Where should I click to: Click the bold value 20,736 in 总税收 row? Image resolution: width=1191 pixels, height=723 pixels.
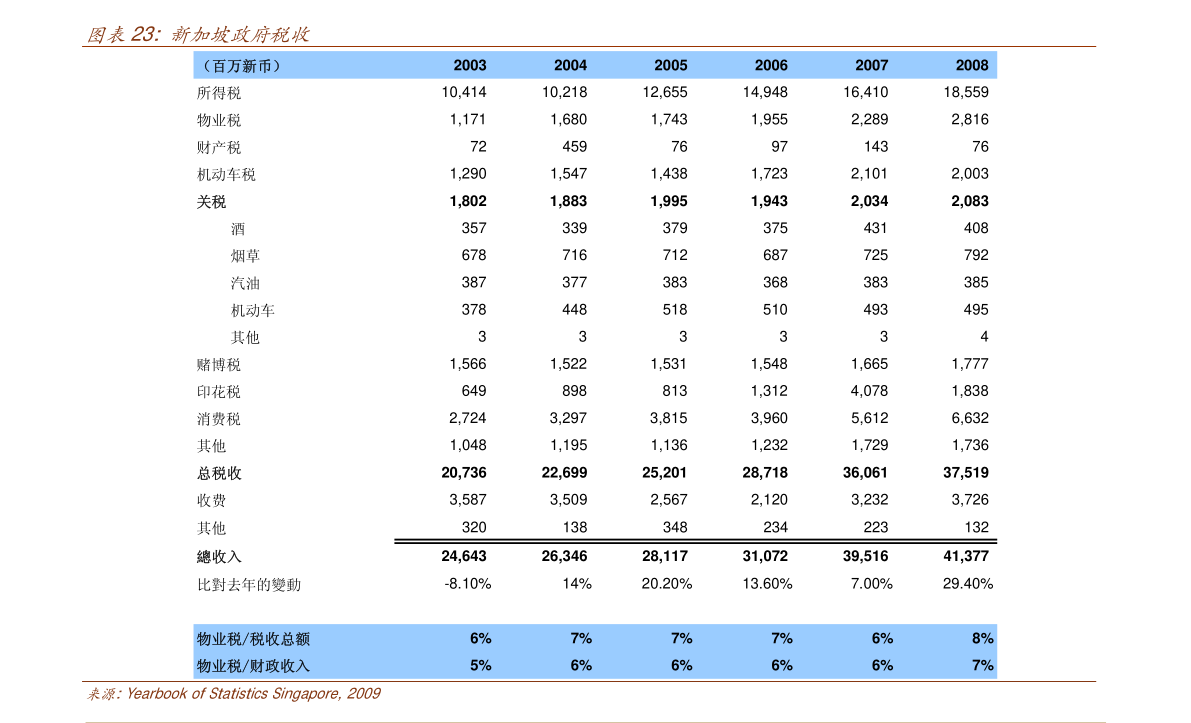tap(463, 473)
